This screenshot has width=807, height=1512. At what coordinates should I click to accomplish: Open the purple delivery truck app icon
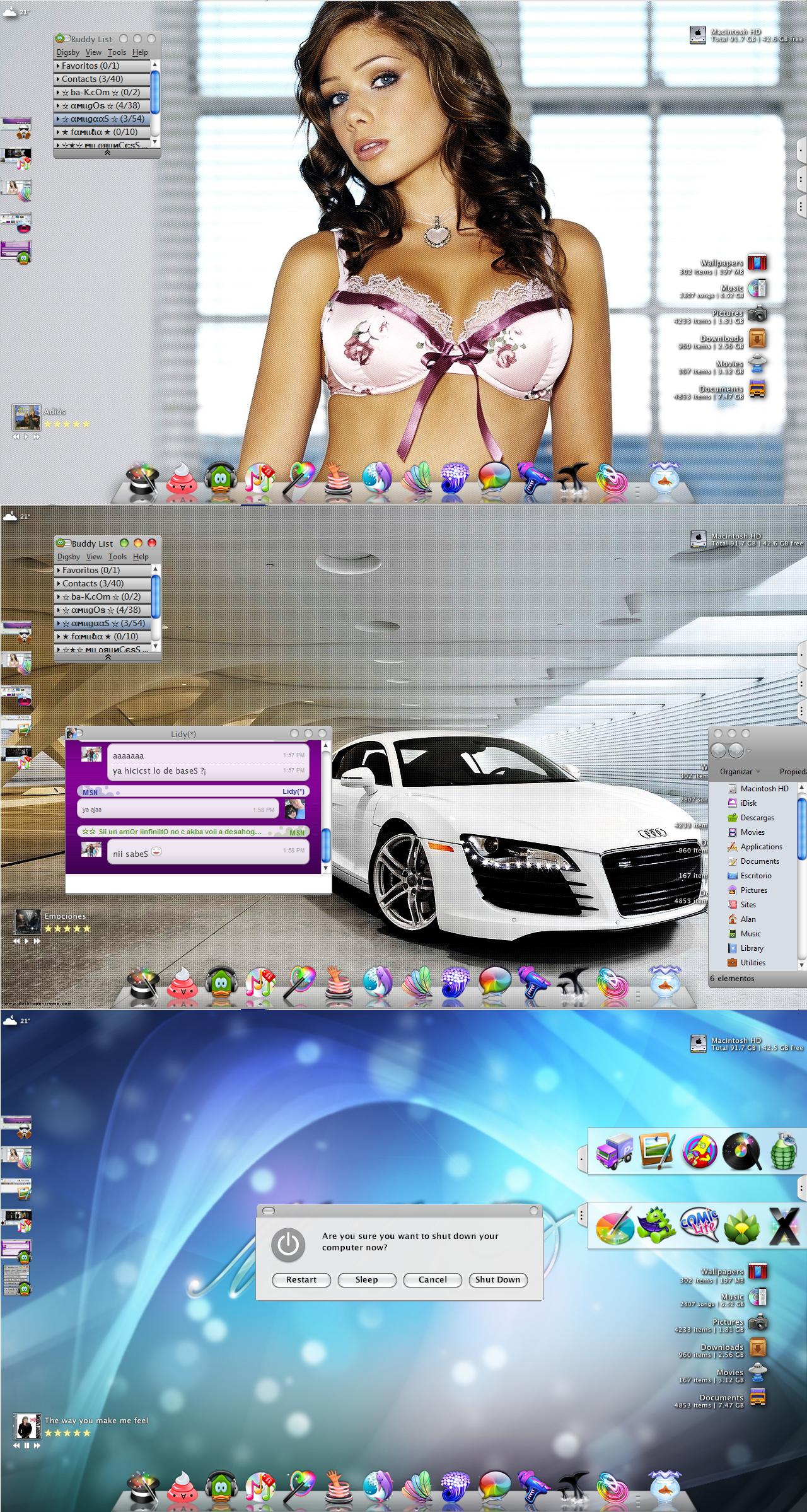tap(615, 1152)
